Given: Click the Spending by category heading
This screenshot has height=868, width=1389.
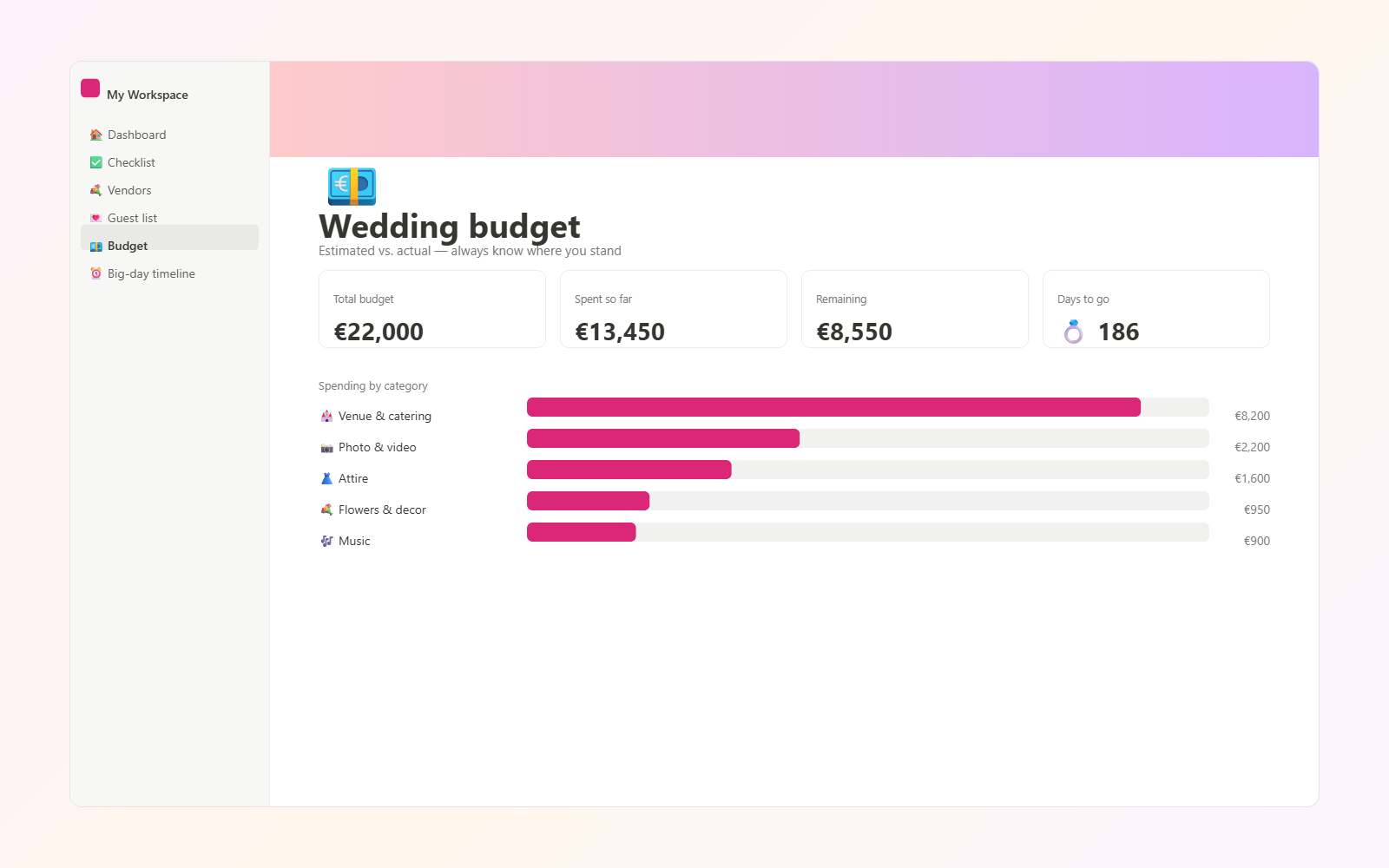Looking at the screenshot, I should (x=373, y=386).
